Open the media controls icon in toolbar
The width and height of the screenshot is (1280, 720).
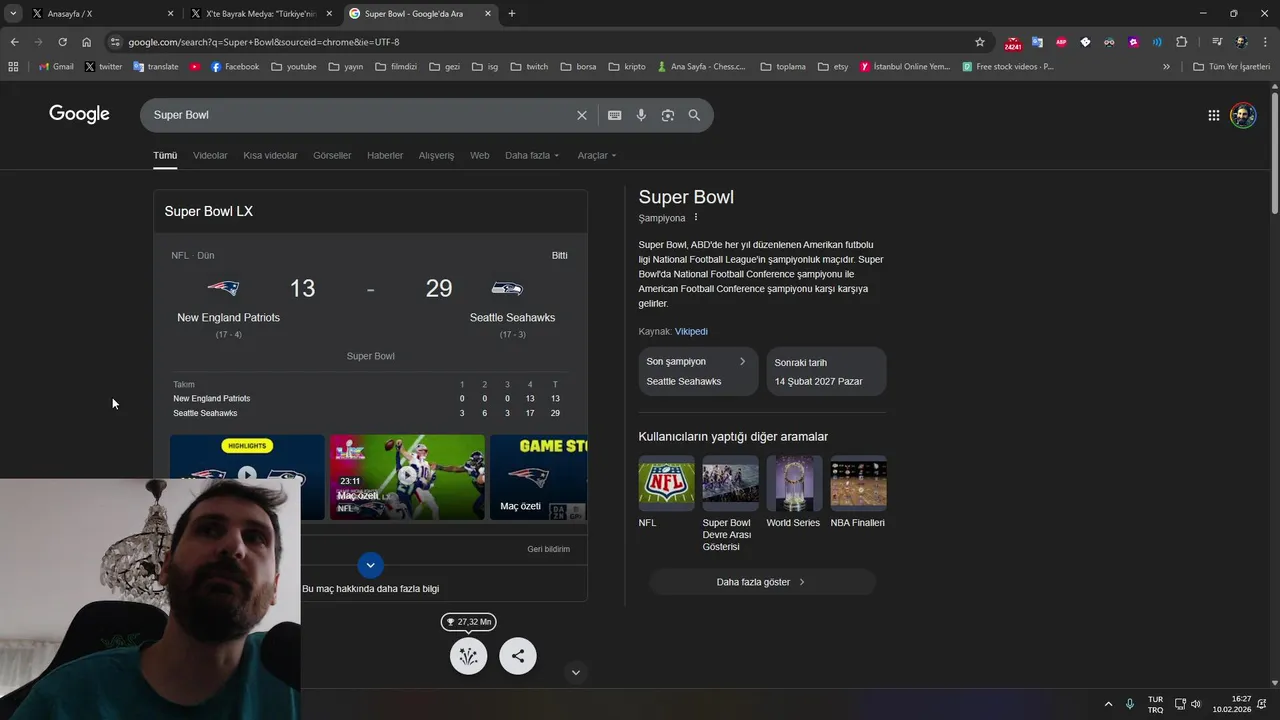[x=1217, y=42]
